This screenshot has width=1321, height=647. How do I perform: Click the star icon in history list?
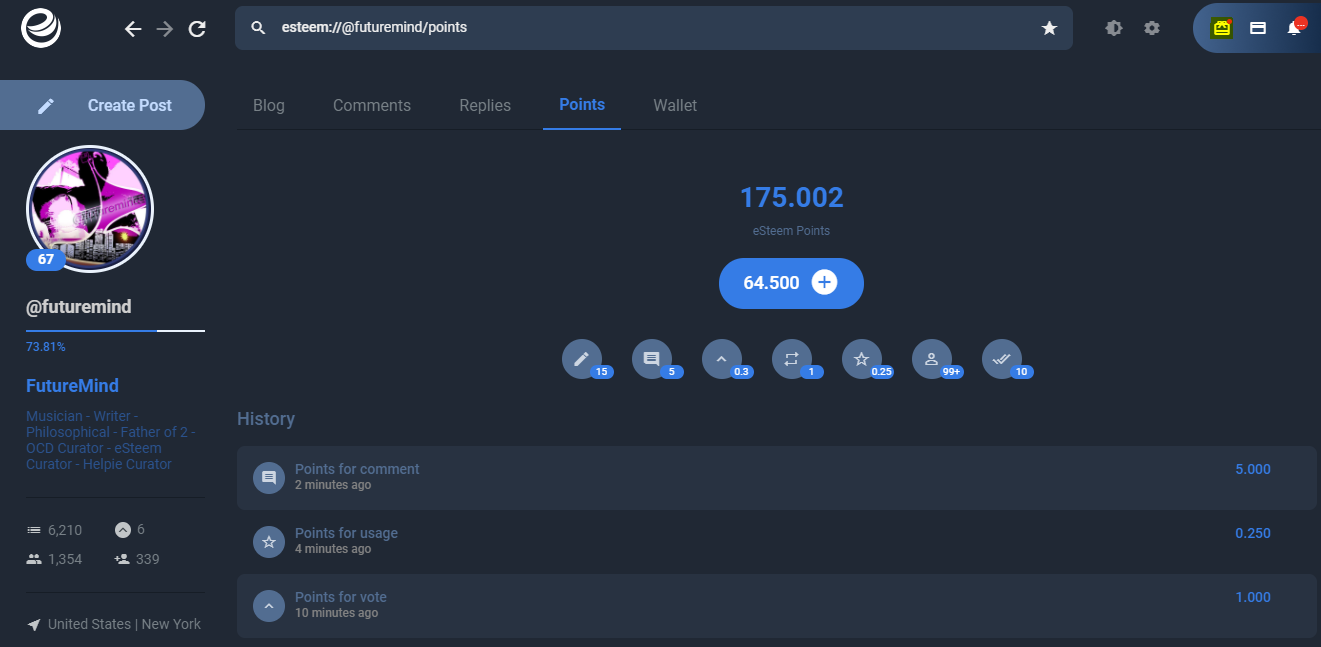click(269, 542)
